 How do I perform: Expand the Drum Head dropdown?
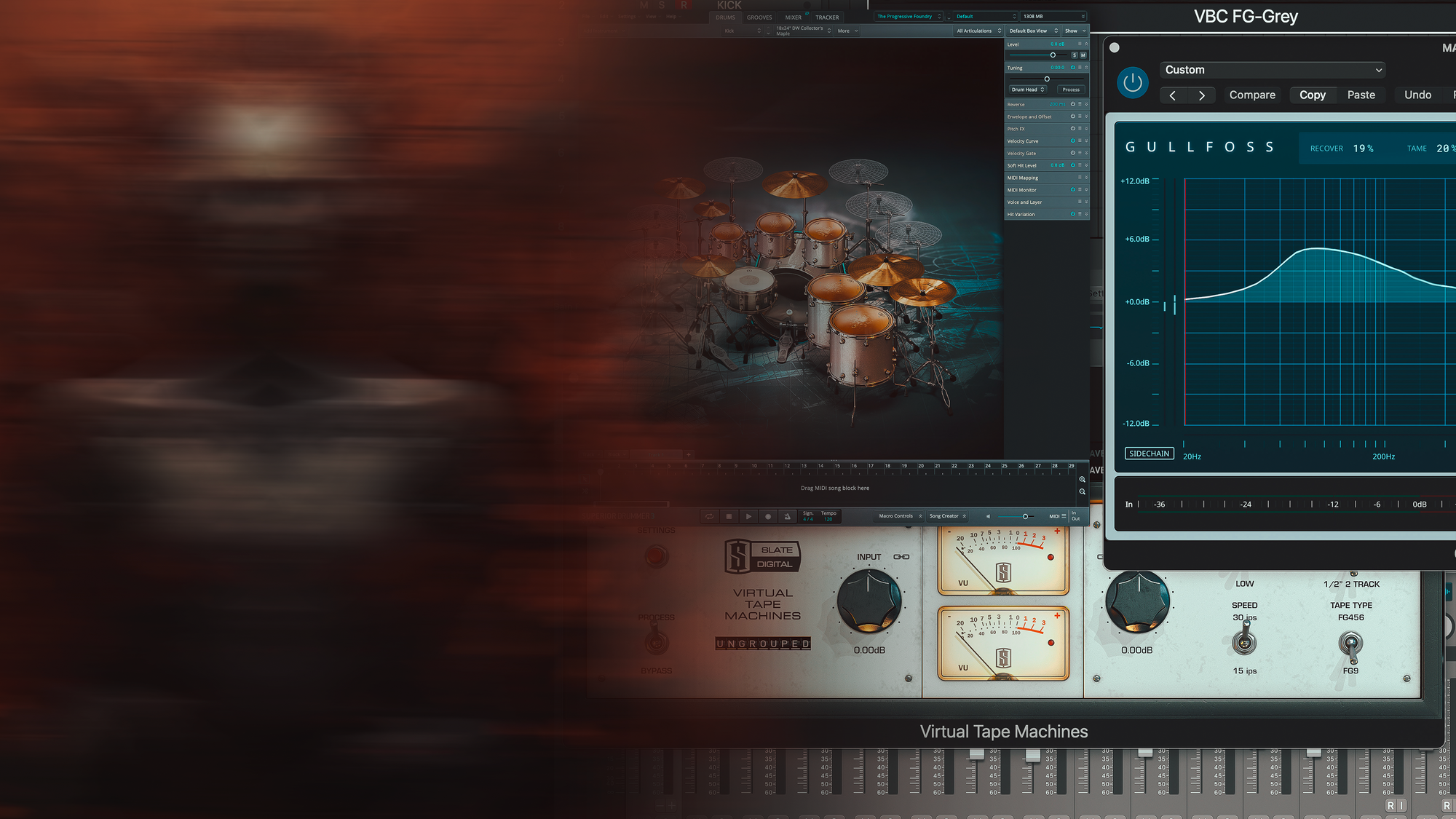(x=1027, y=90)
